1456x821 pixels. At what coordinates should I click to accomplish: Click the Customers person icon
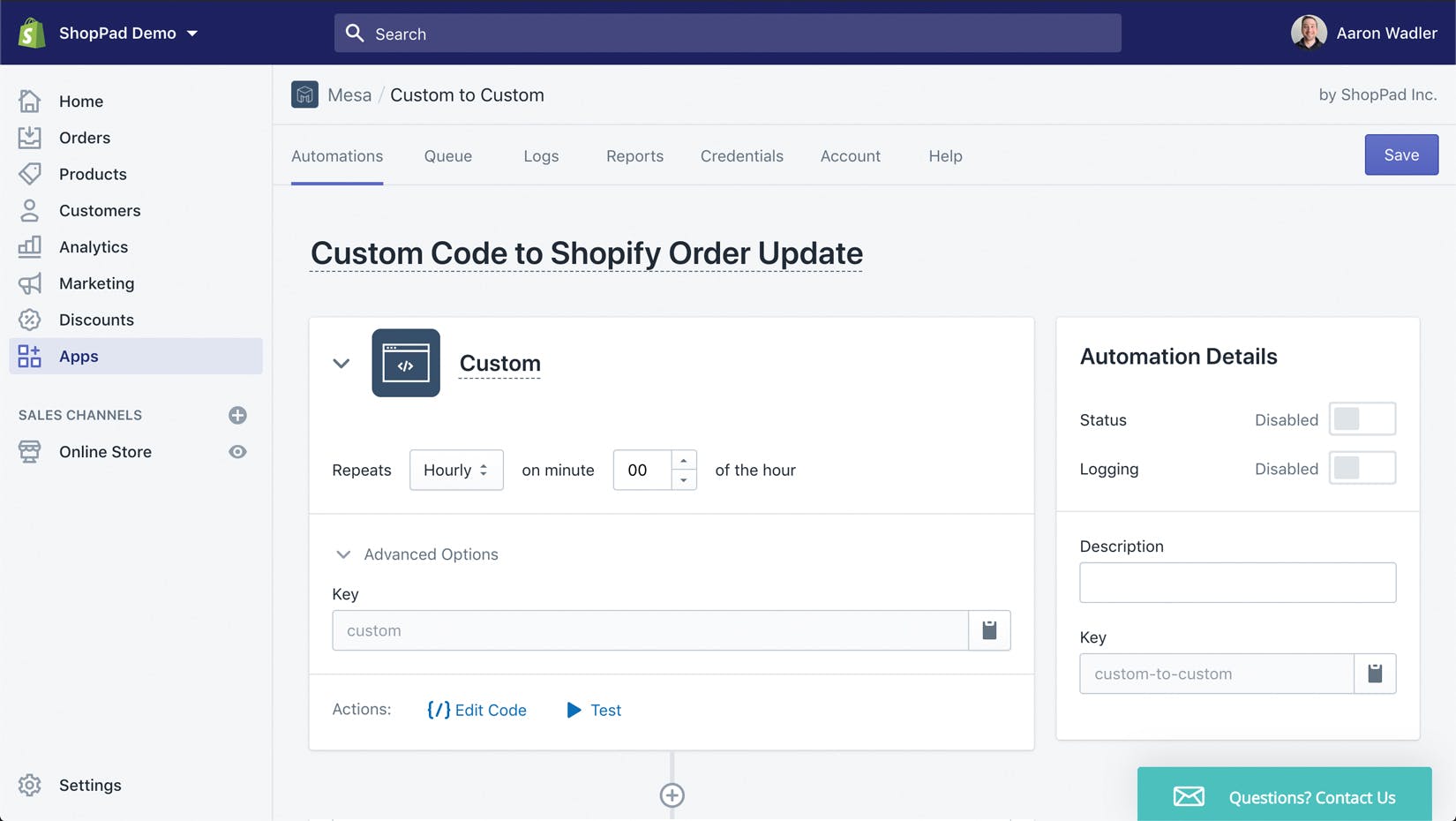pyautogui.click(x=29, y=210)
